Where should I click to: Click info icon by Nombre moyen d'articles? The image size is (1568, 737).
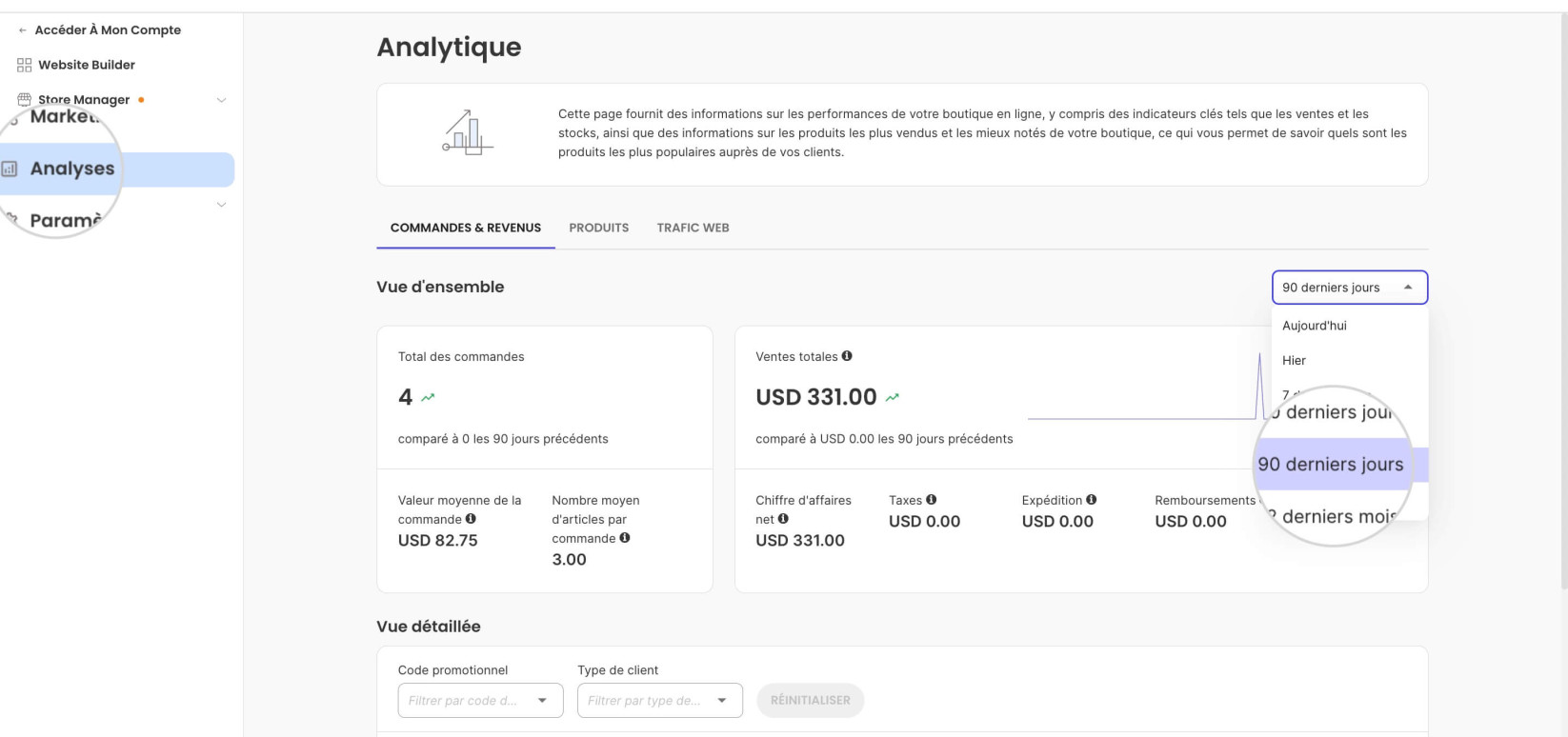coord(625,538)
